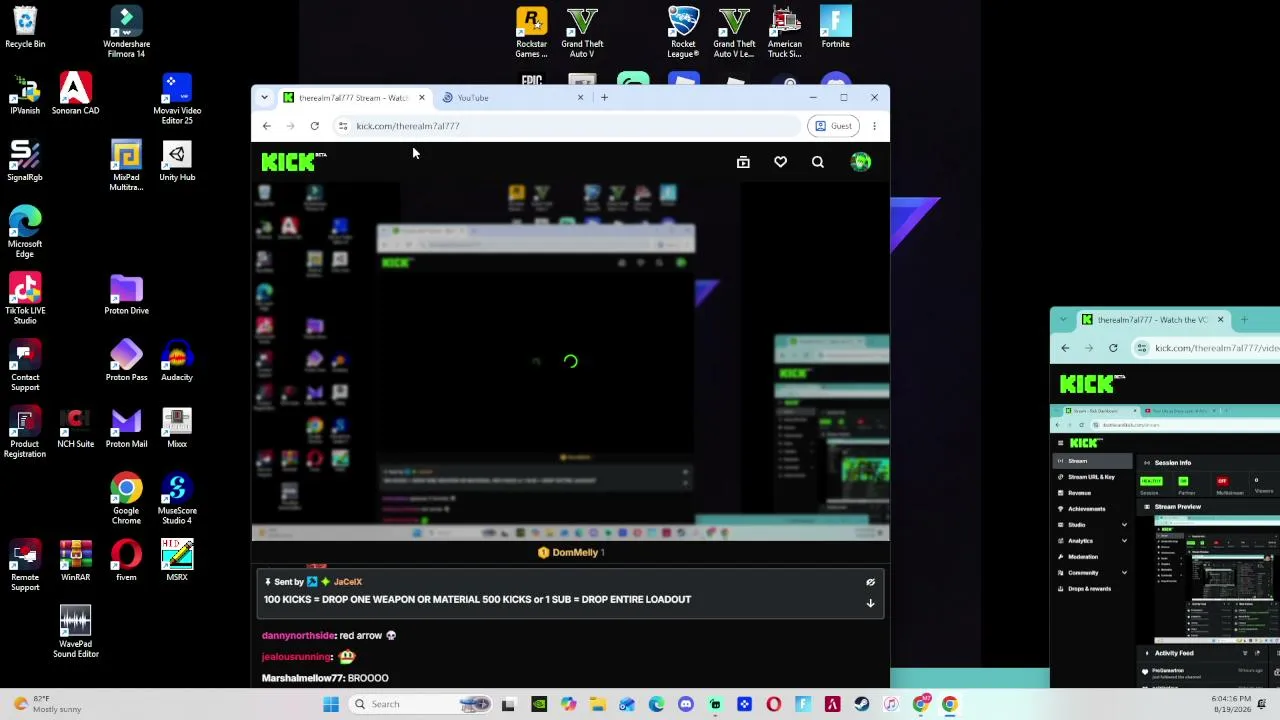View site information icon in address bar
Image resolution: width=1280 pixels, height=720 pixels.
[x=343, y=126]
